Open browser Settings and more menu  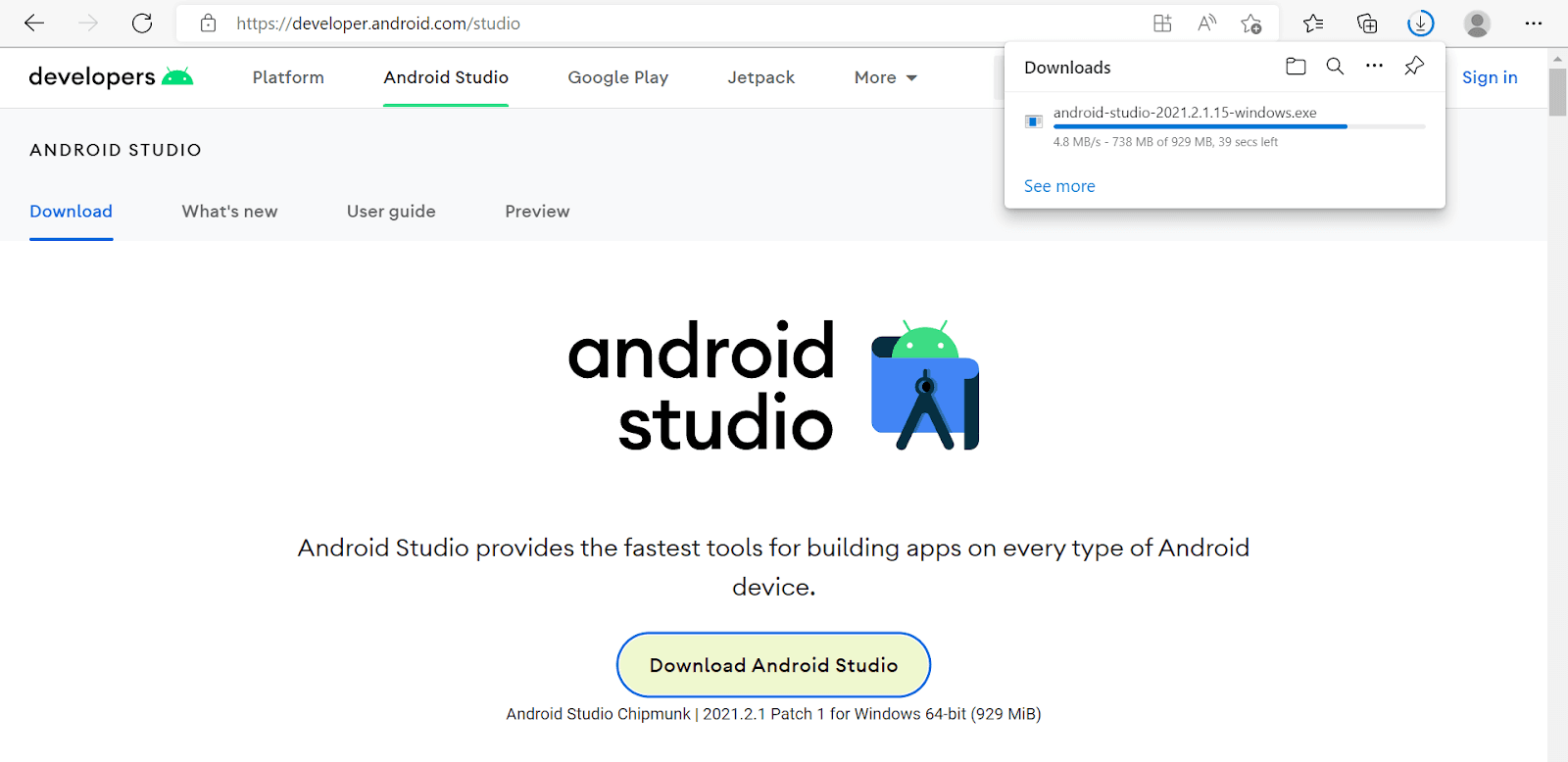(1534, 24)
